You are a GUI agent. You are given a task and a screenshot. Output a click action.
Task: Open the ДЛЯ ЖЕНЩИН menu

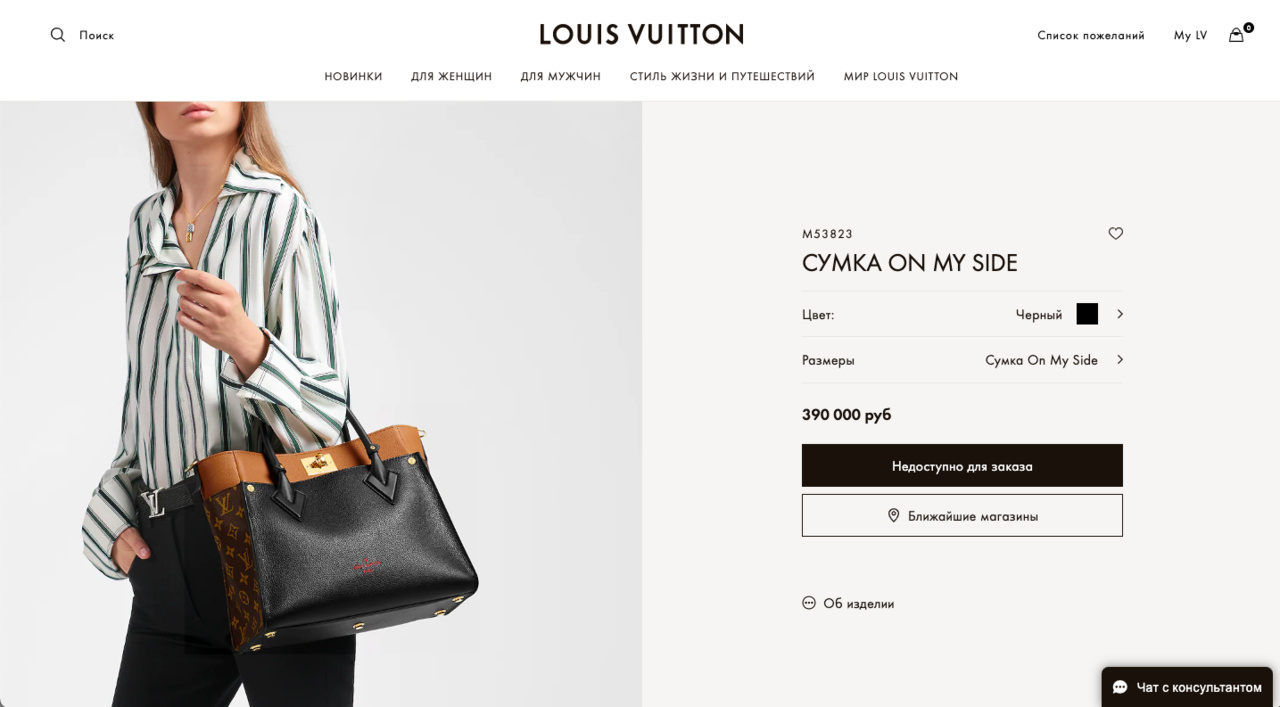[451, 76]
